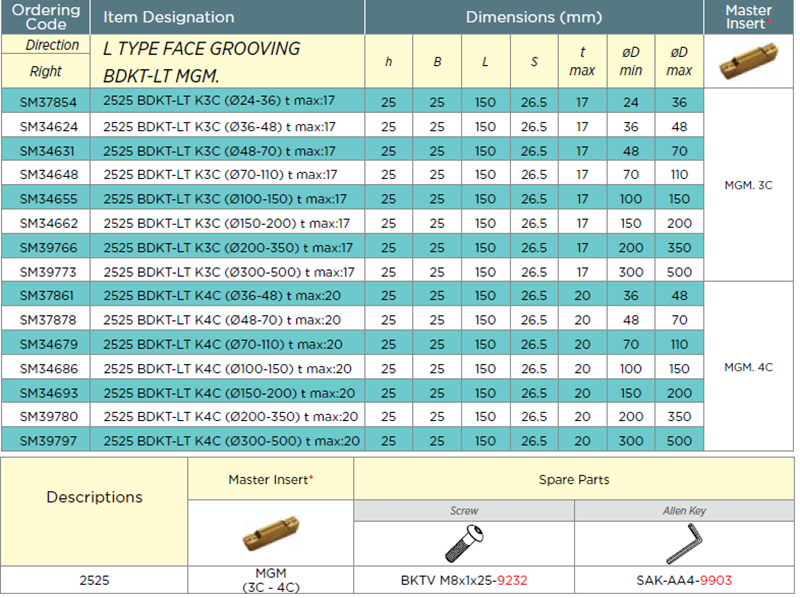This screenshot has height=598, width=800.
Task: Click the MGM. 3C master insert cell
Action: 748,185
